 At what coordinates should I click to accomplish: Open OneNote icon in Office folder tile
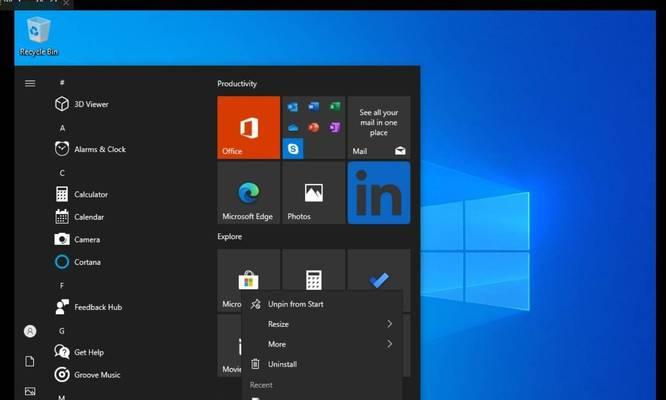pos(335,127)
